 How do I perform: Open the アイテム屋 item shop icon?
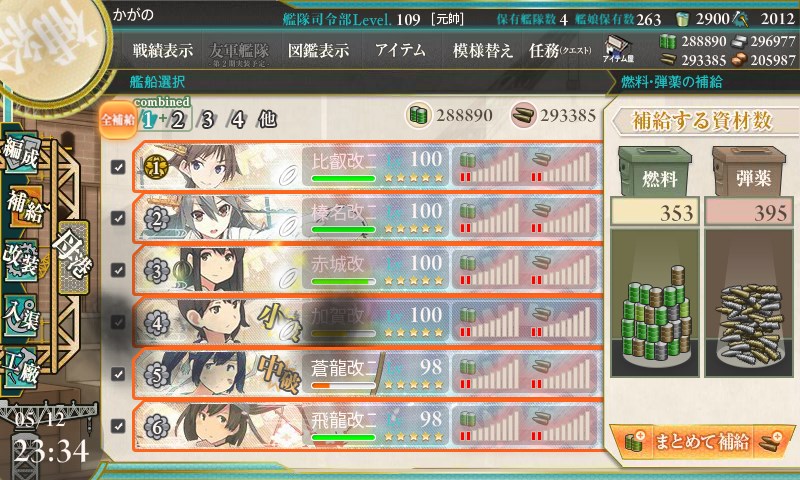coord(617,49)
